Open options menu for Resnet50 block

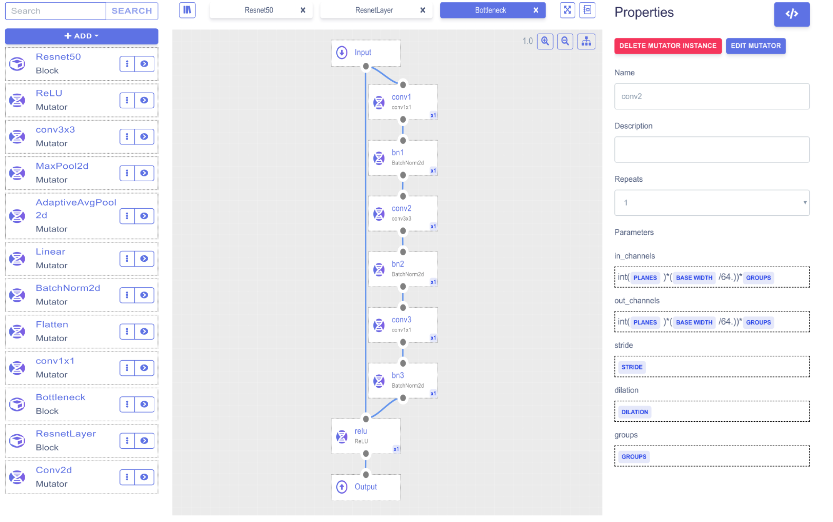[x=127, y=64]
